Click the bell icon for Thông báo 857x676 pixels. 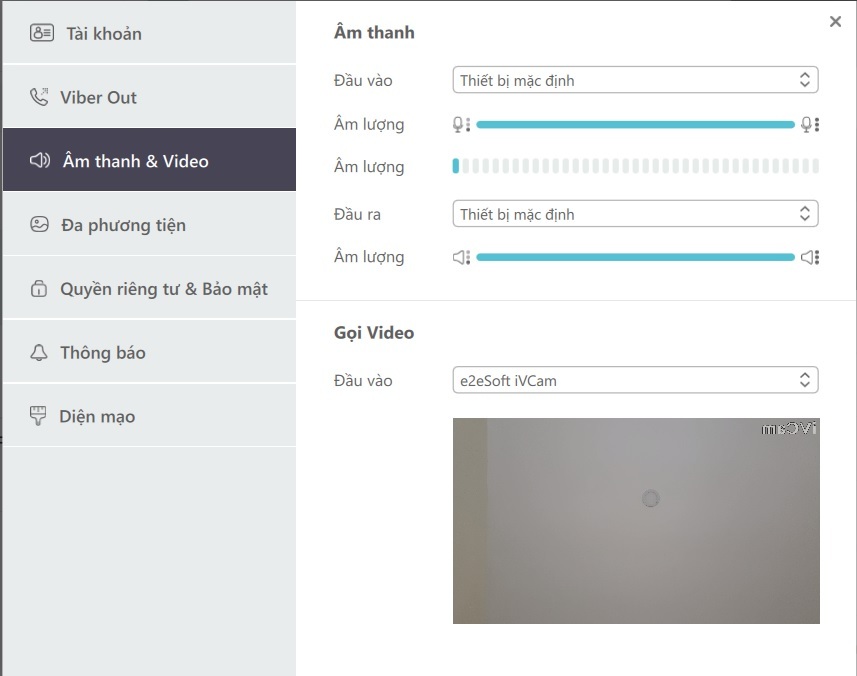coord(40,353)
